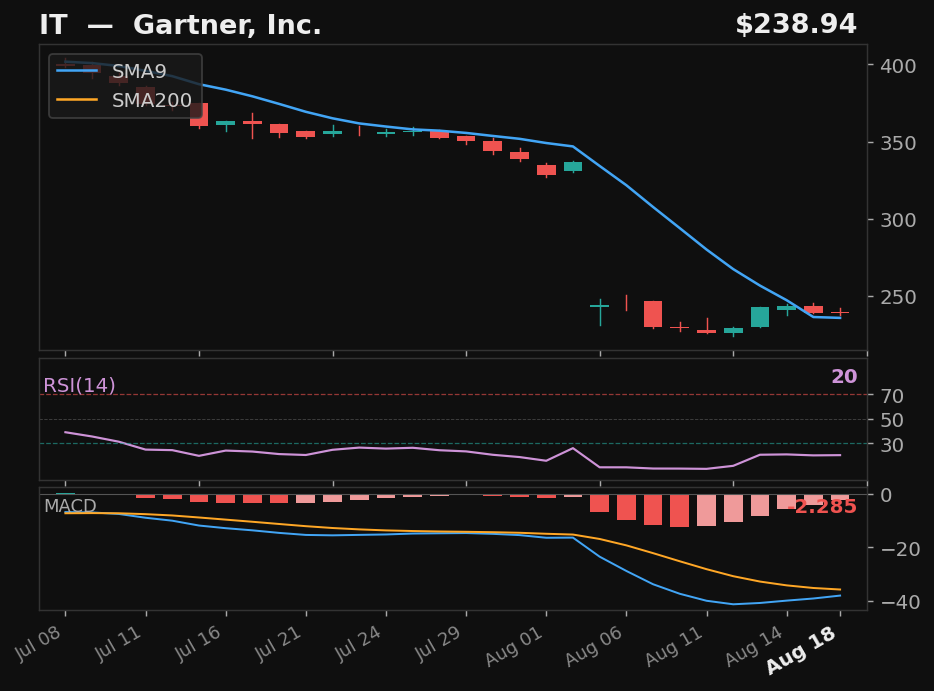Click the RSI(14) panel label

pyautogui.click(x=79, y=385)
